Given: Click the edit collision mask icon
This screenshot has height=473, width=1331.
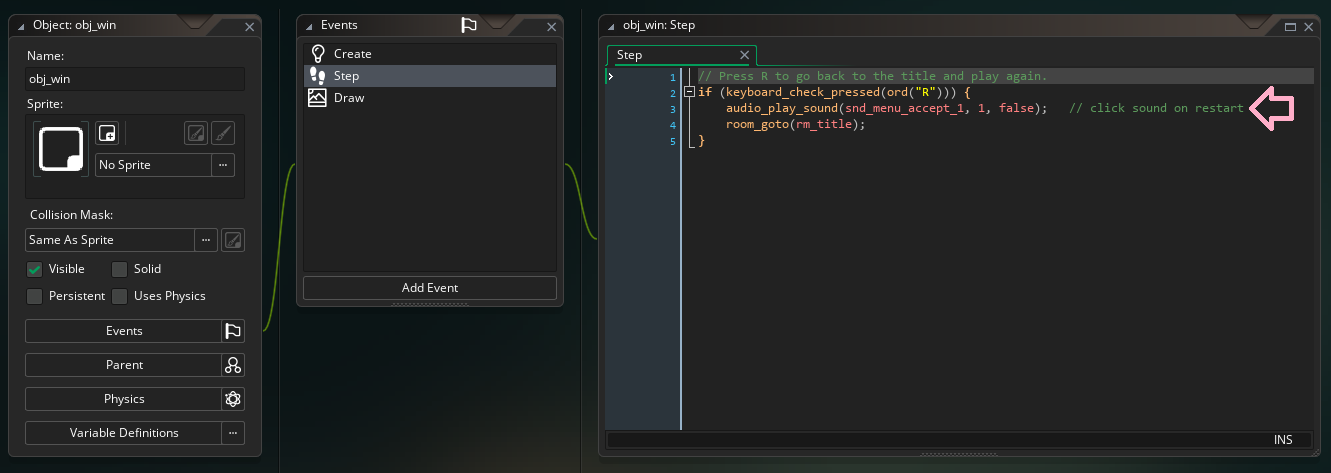Looking at the screenshot, I should tap(233, 240).
